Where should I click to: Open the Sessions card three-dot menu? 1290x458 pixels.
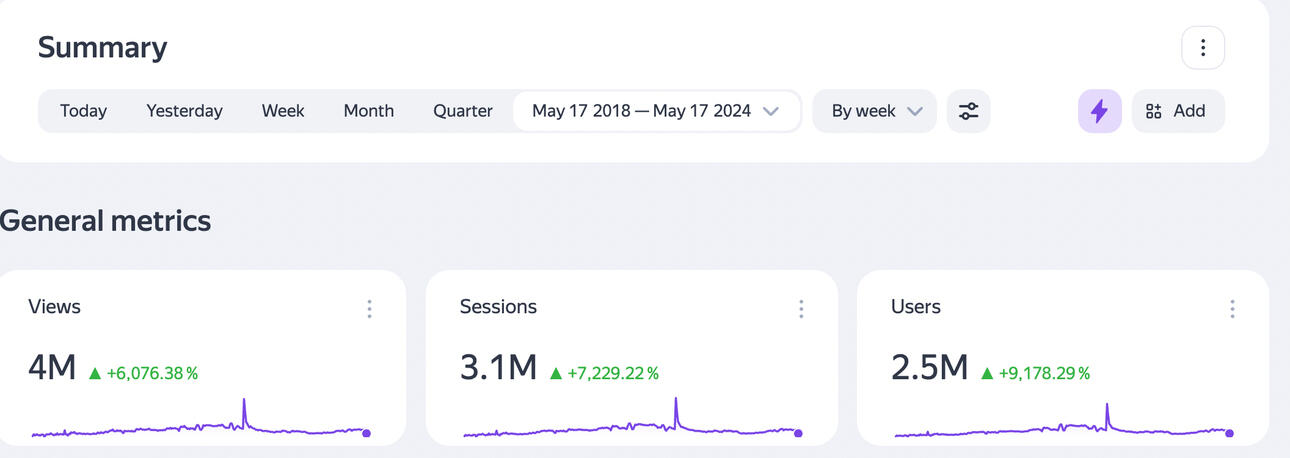point(800,309)
